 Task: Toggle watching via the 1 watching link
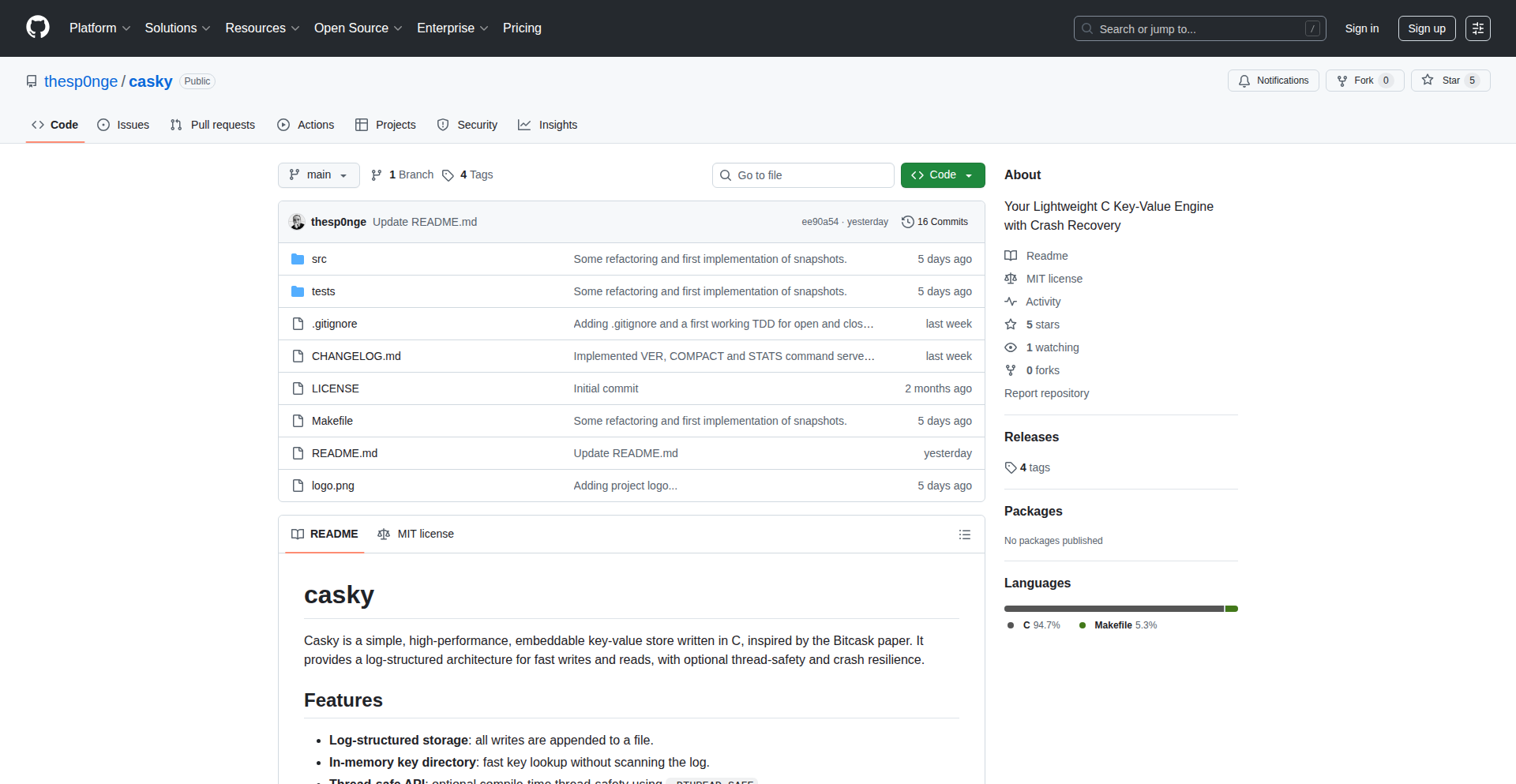click(1052, 347)
